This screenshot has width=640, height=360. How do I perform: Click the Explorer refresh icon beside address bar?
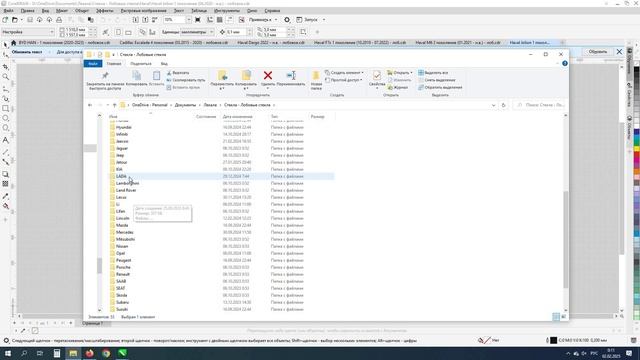503,105
